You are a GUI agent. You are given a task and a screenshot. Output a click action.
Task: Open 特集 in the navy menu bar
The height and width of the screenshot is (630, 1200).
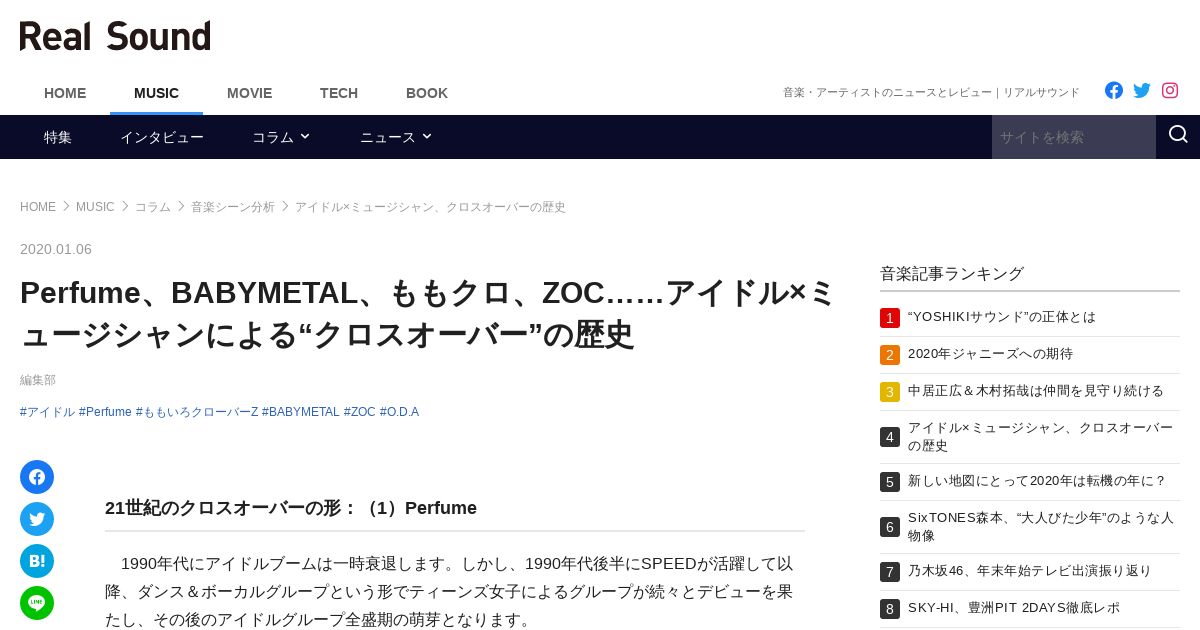[x=58, y=137]
